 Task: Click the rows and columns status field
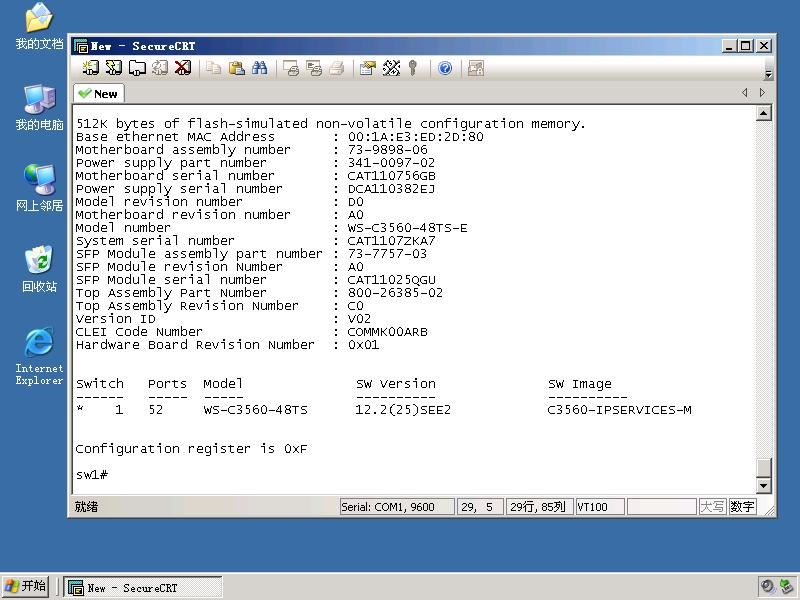pos(539,507)
